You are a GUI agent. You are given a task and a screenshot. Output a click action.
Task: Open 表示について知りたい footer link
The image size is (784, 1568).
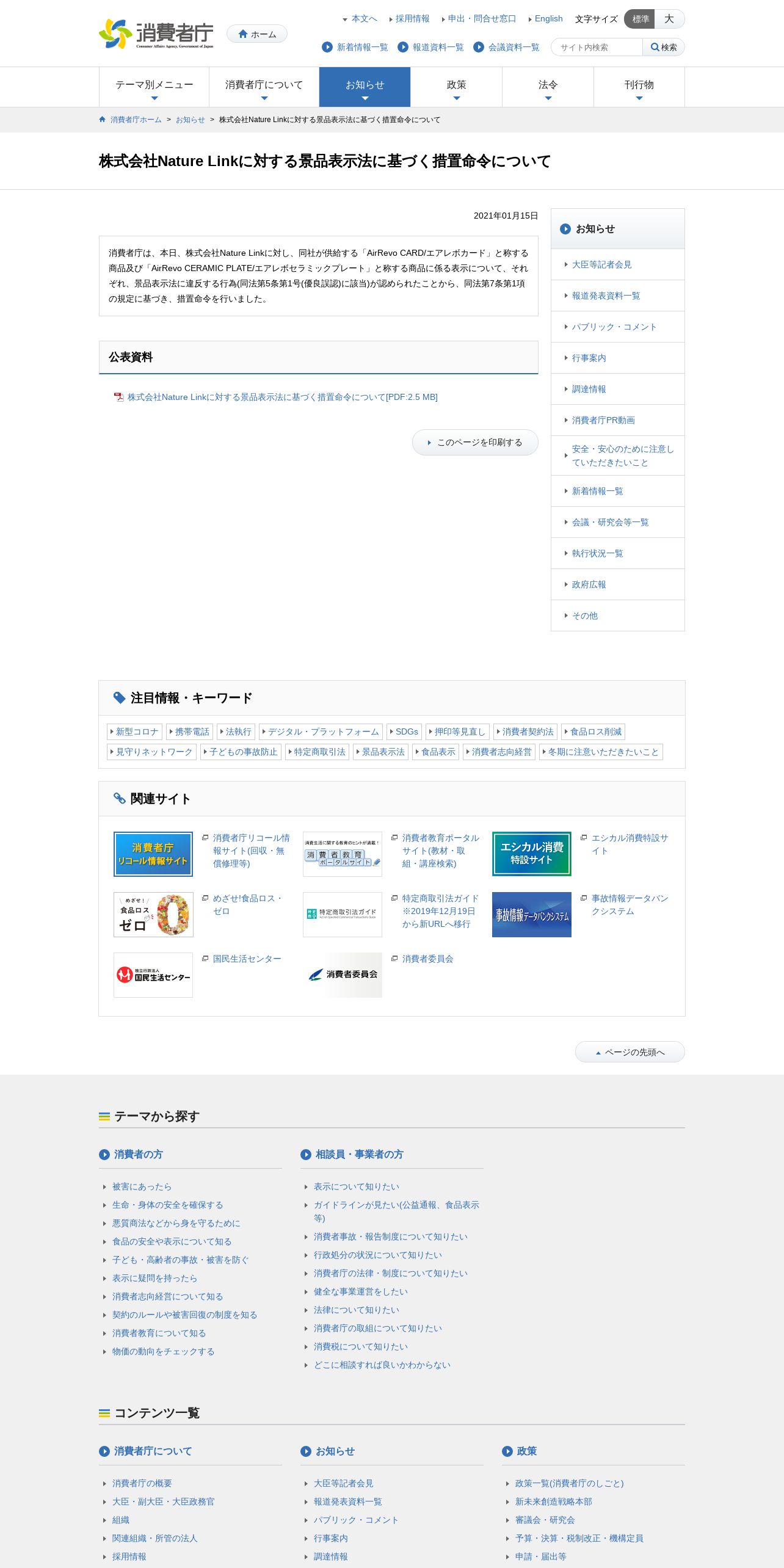pyautogui.click(x=357, y=1186)
